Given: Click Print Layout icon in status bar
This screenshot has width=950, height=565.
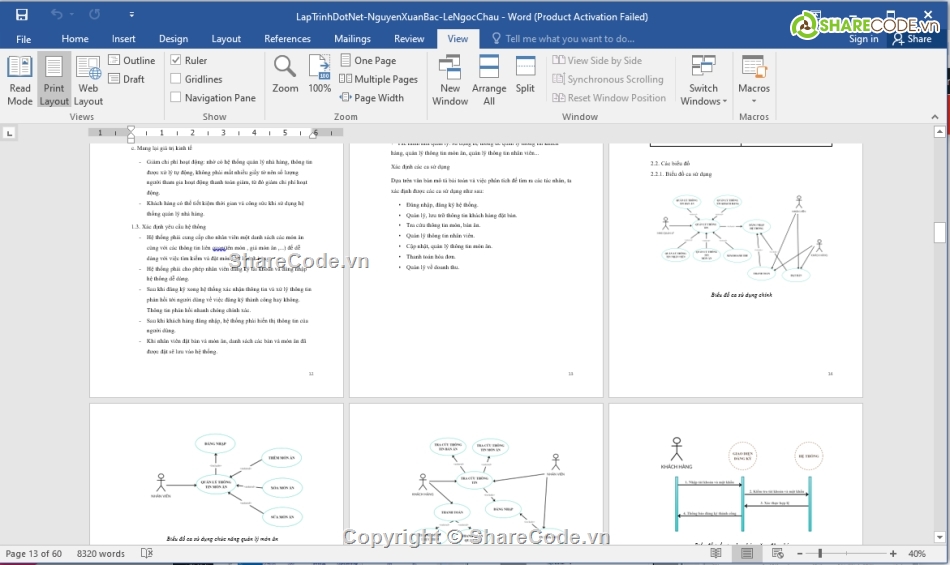Looking at the screenshot, I should pos(746,553).
